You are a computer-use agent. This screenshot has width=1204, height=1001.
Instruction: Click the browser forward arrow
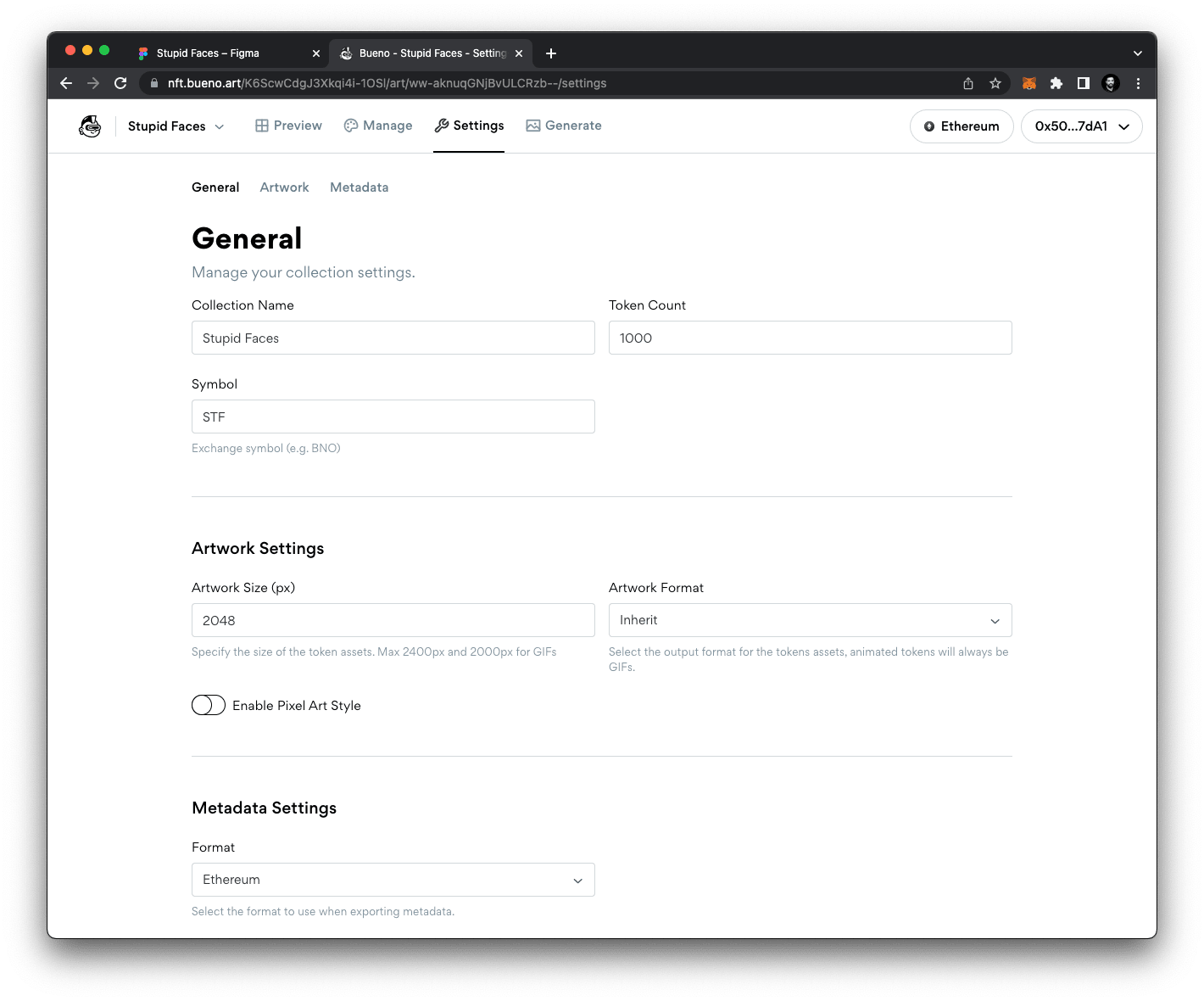point(93,83)
